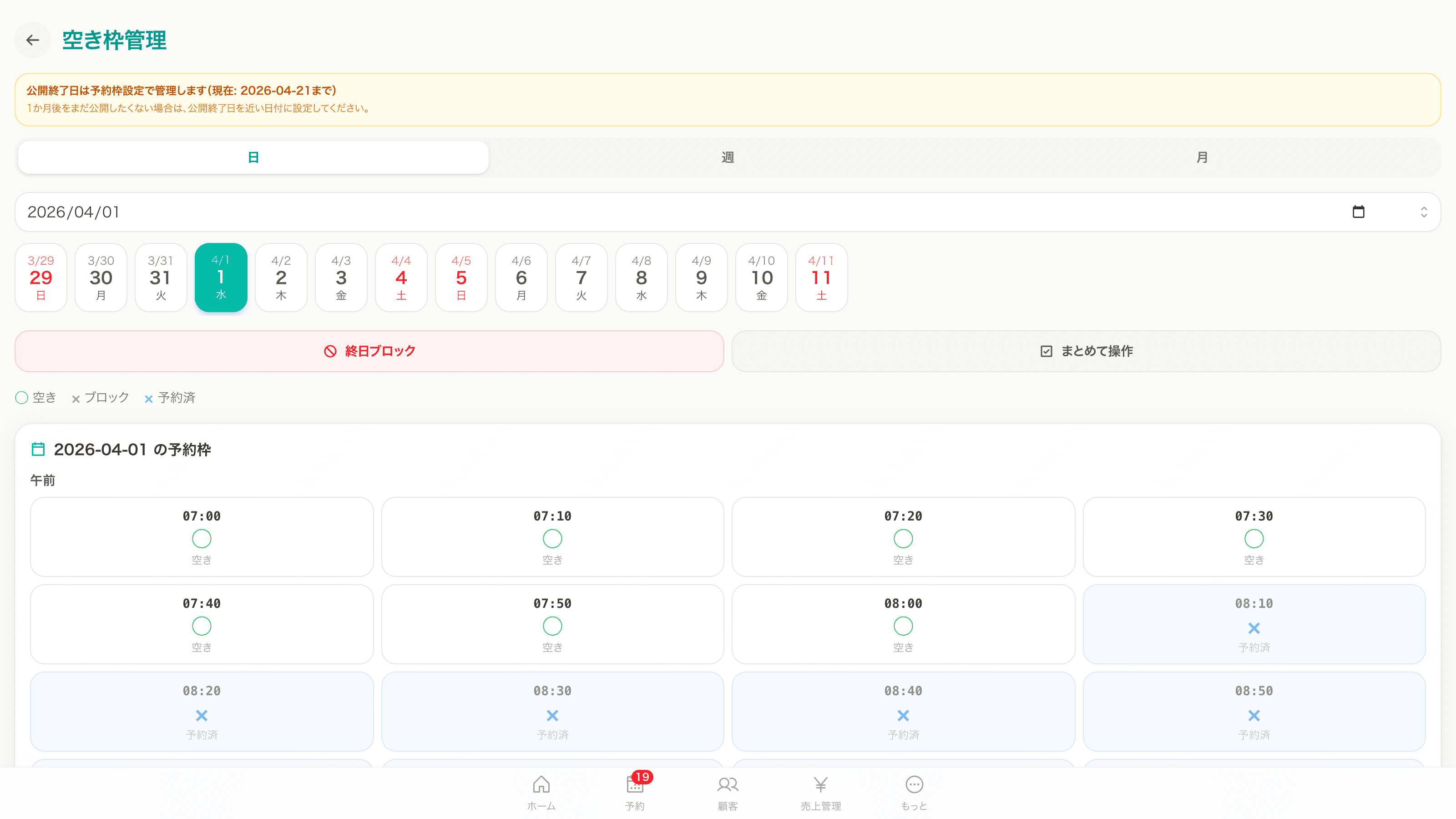Select date 4/11 Saturday chip
The height and width of the screenshot is (819, 1456).
click(x=821, y=278)
